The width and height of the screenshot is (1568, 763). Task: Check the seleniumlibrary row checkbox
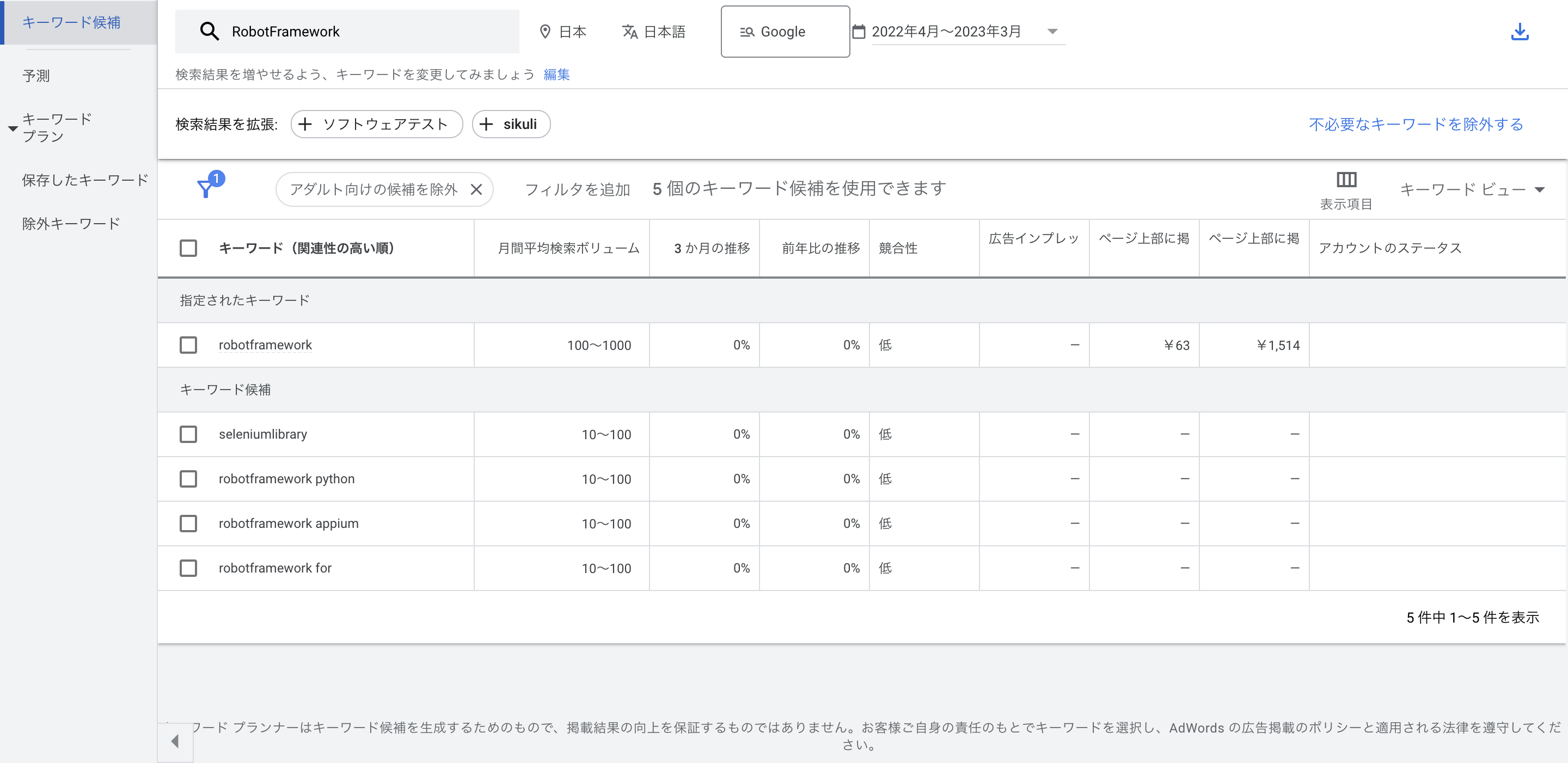(x=188, y=434)
